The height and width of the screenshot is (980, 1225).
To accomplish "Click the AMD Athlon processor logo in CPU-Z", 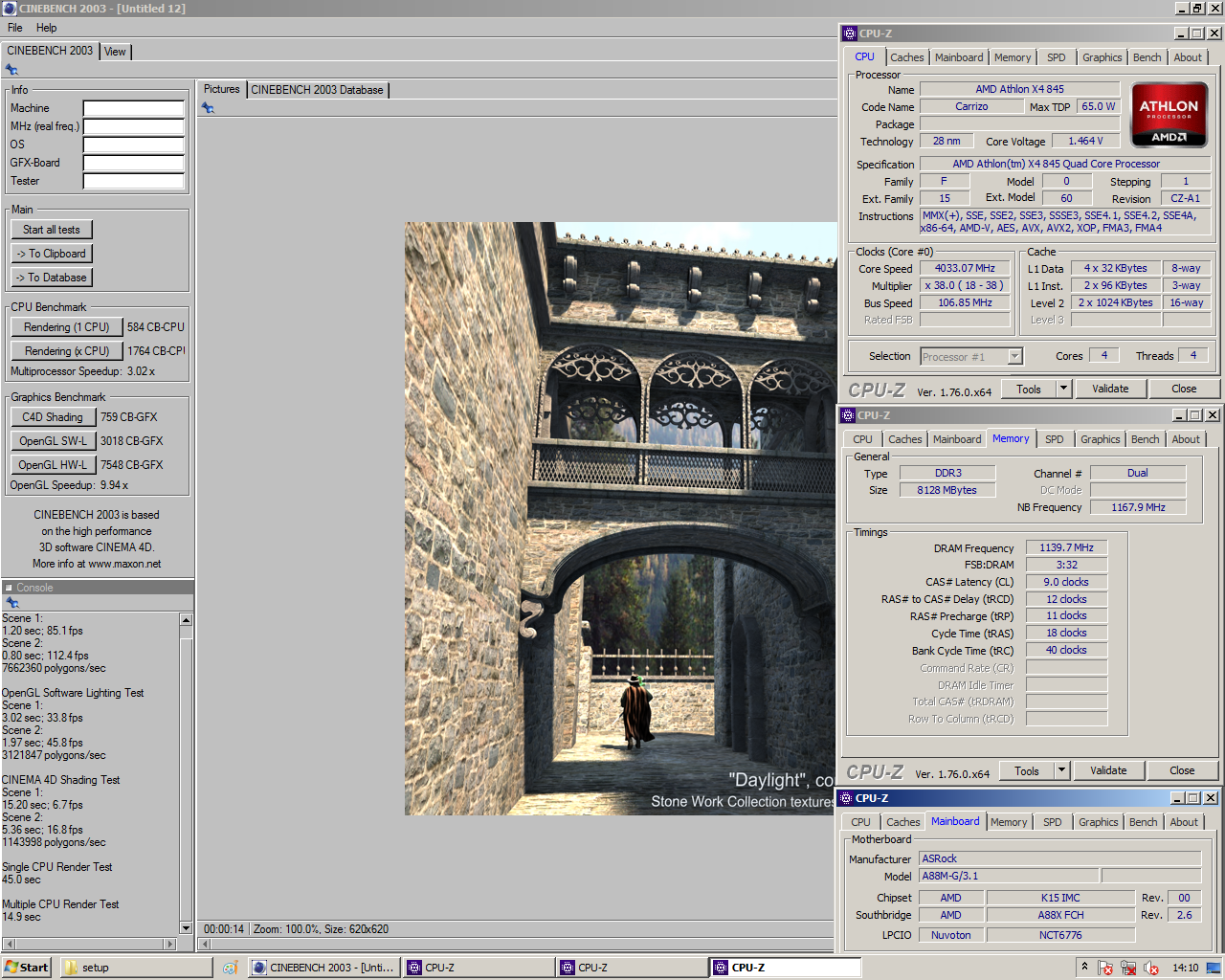I will click(x=1169, y=115).
